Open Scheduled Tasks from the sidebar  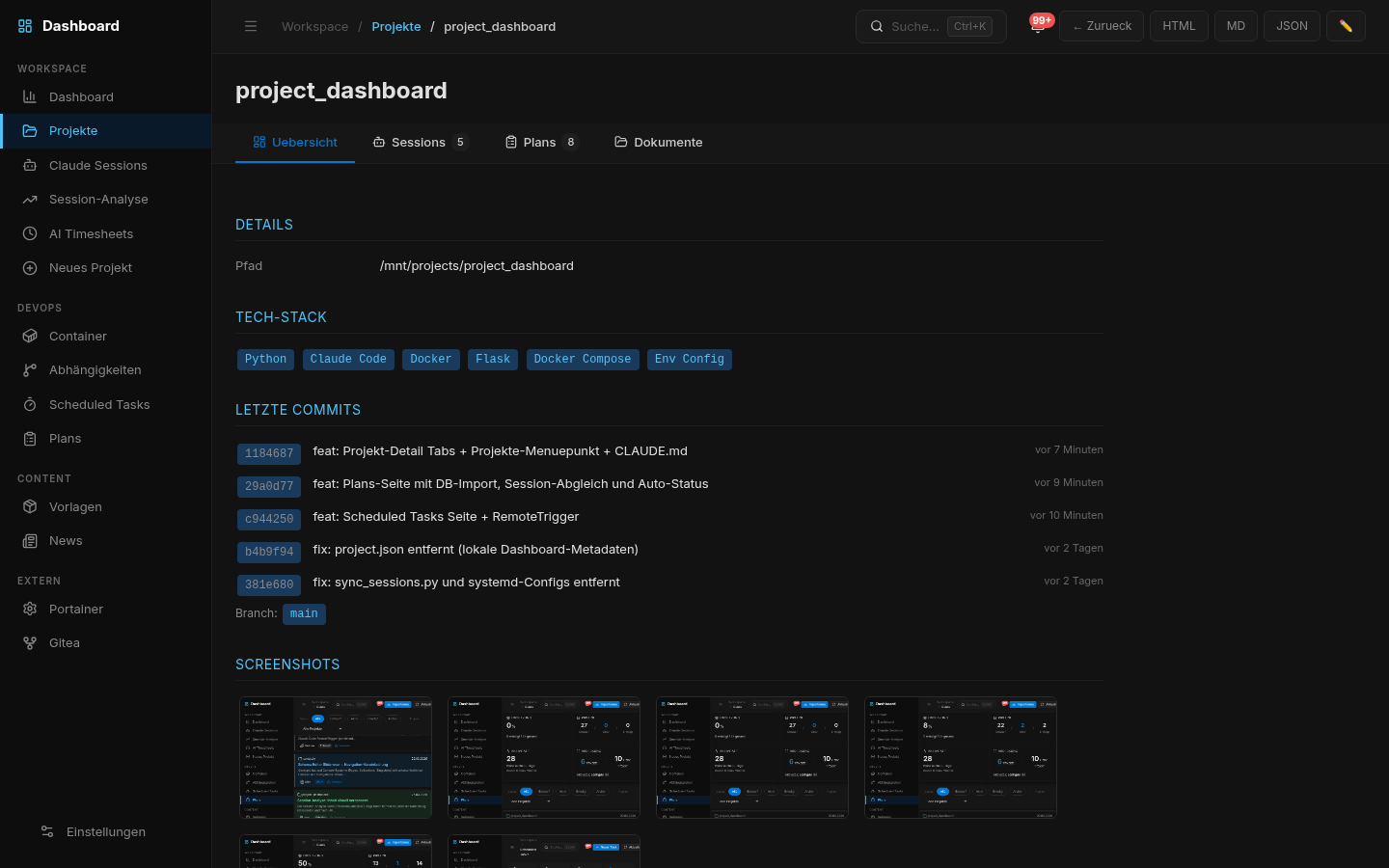[x=99, y=404]
